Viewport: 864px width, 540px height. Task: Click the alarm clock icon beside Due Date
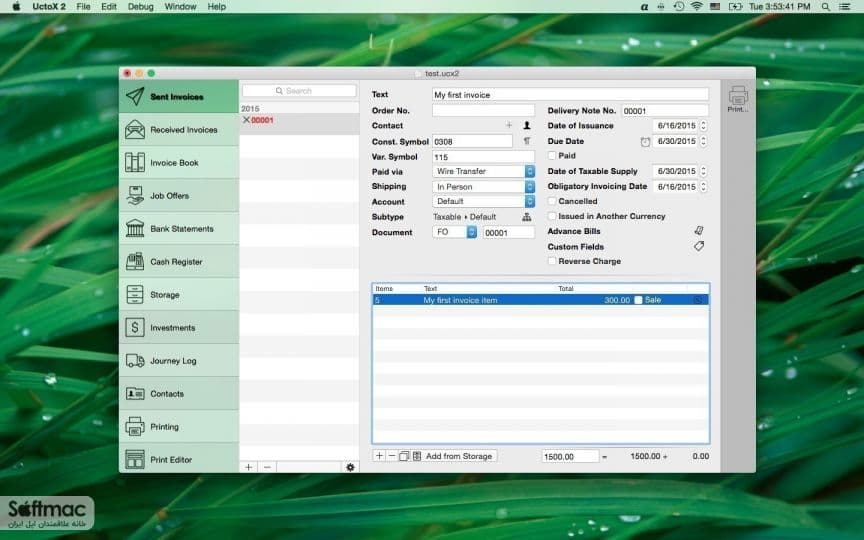[645, 142]
